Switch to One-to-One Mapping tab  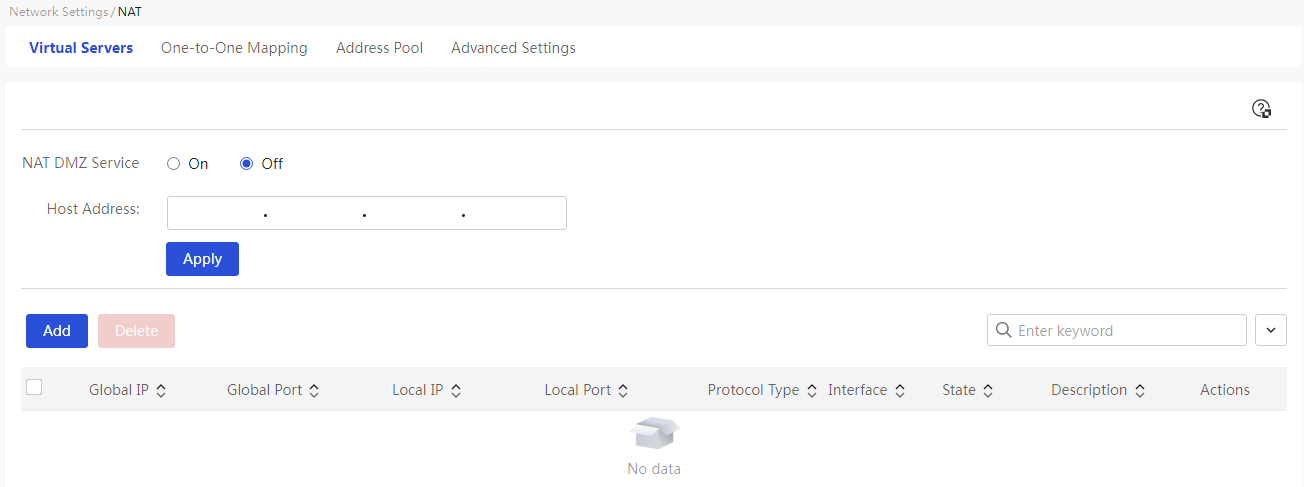point(234,47)
